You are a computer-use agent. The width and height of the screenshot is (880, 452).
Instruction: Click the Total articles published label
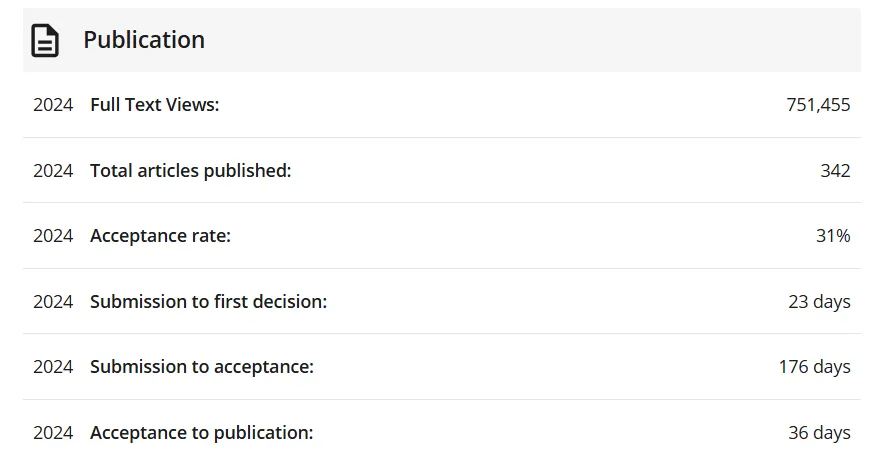(191, 171)
